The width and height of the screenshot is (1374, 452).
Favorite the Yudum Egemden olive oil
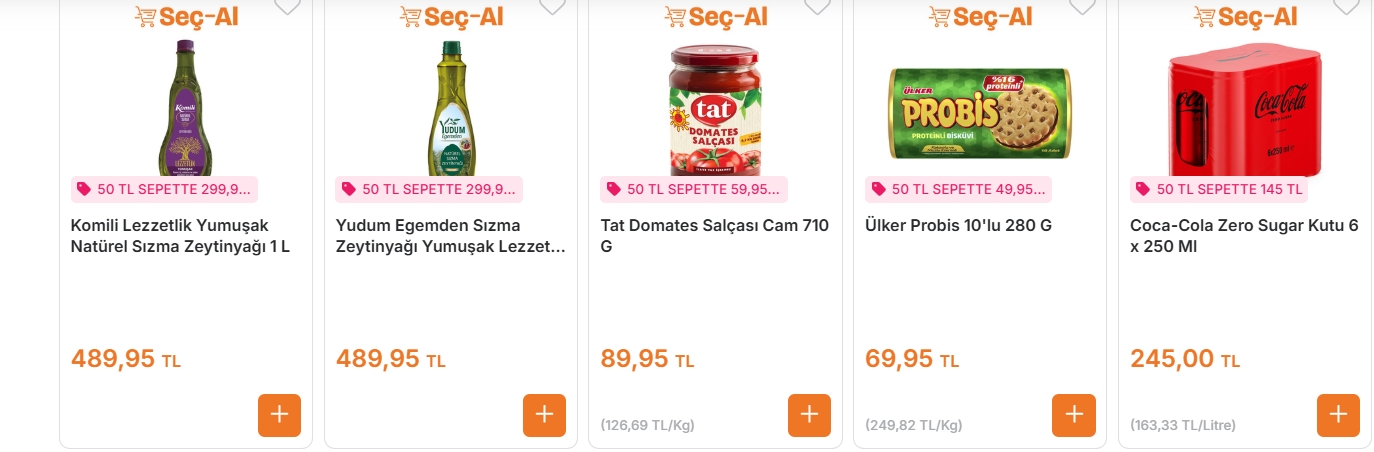[552, 6]
